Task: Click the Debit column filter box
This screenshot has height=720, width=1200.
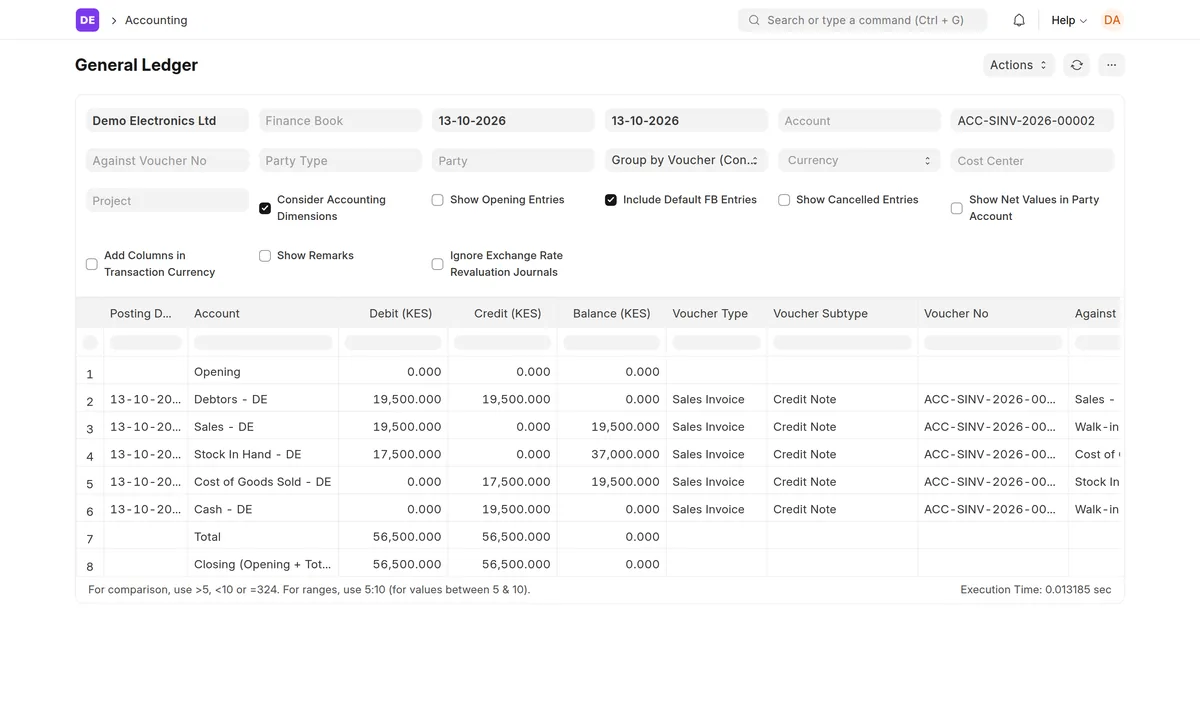Action: (x=393, y=342)
